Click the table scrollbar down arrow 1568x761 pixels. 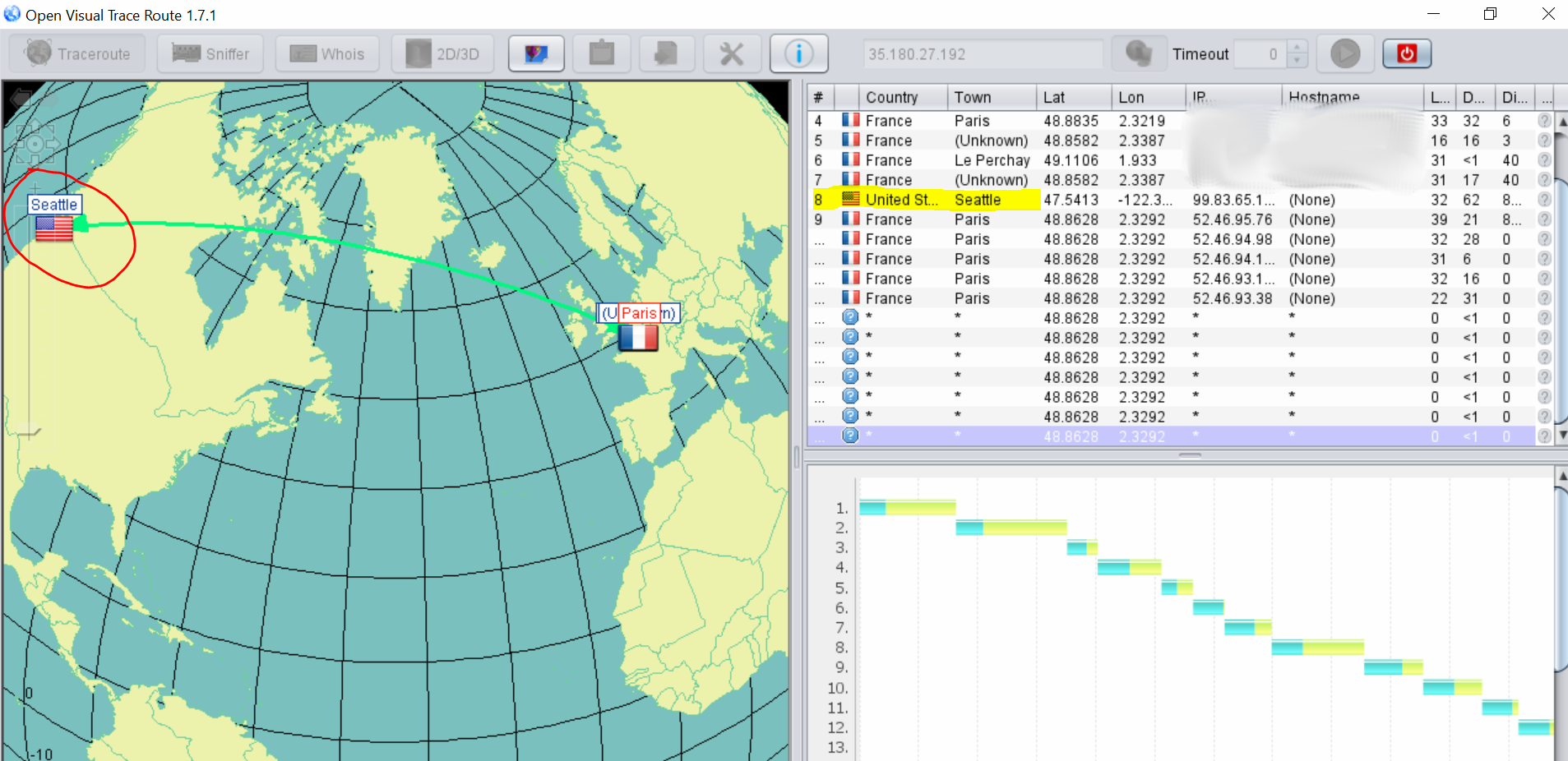point(1561,435)
